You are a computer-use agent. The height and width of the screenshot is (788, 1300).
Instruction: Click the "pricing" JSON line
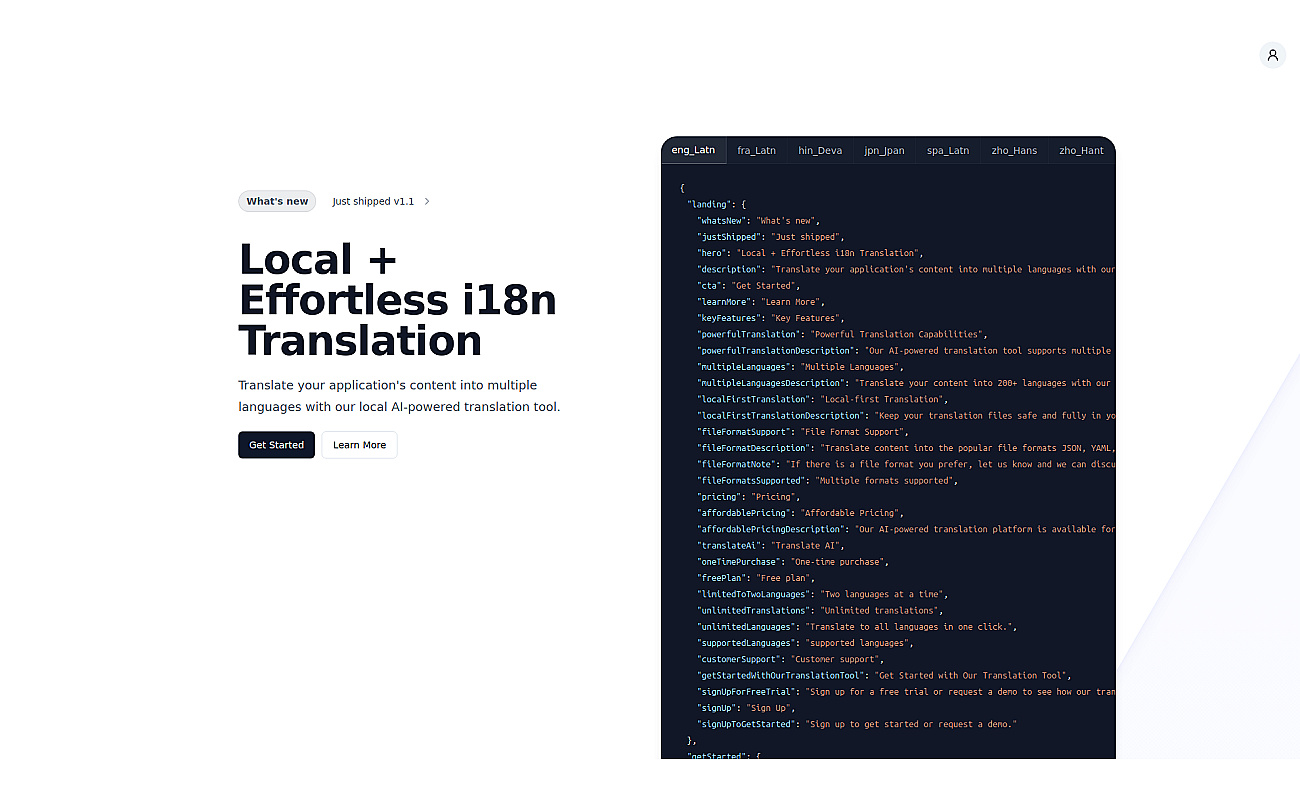[x=750, y=497]
